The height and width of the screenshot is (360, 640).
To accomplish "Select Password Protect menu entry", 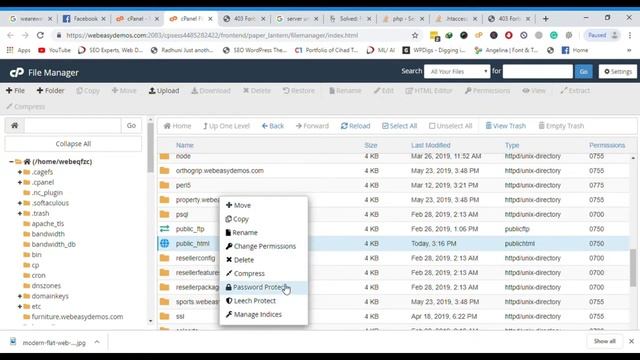I will coord(264,287).
